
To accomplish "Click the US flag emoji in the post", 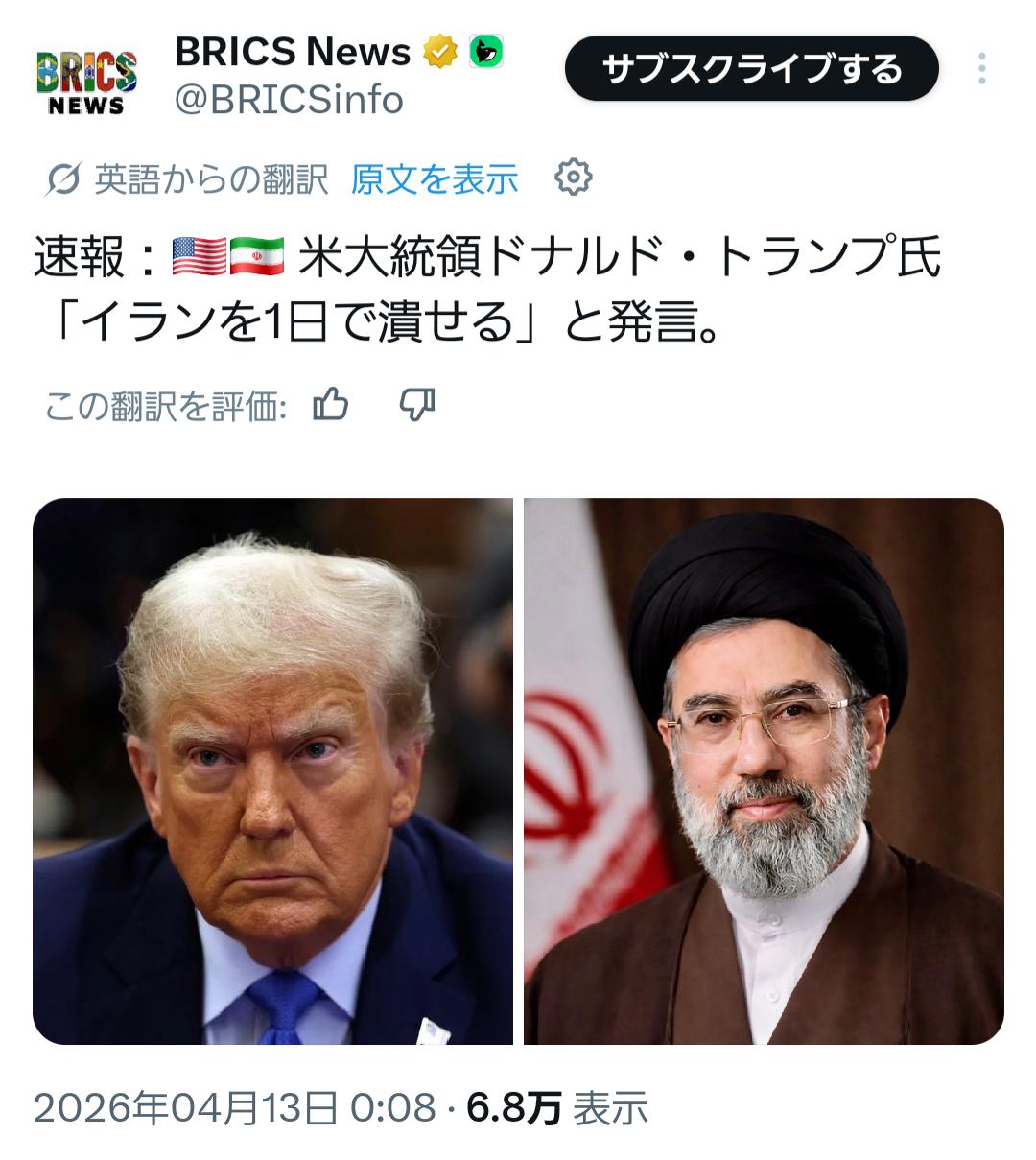I will coord(200,256).
